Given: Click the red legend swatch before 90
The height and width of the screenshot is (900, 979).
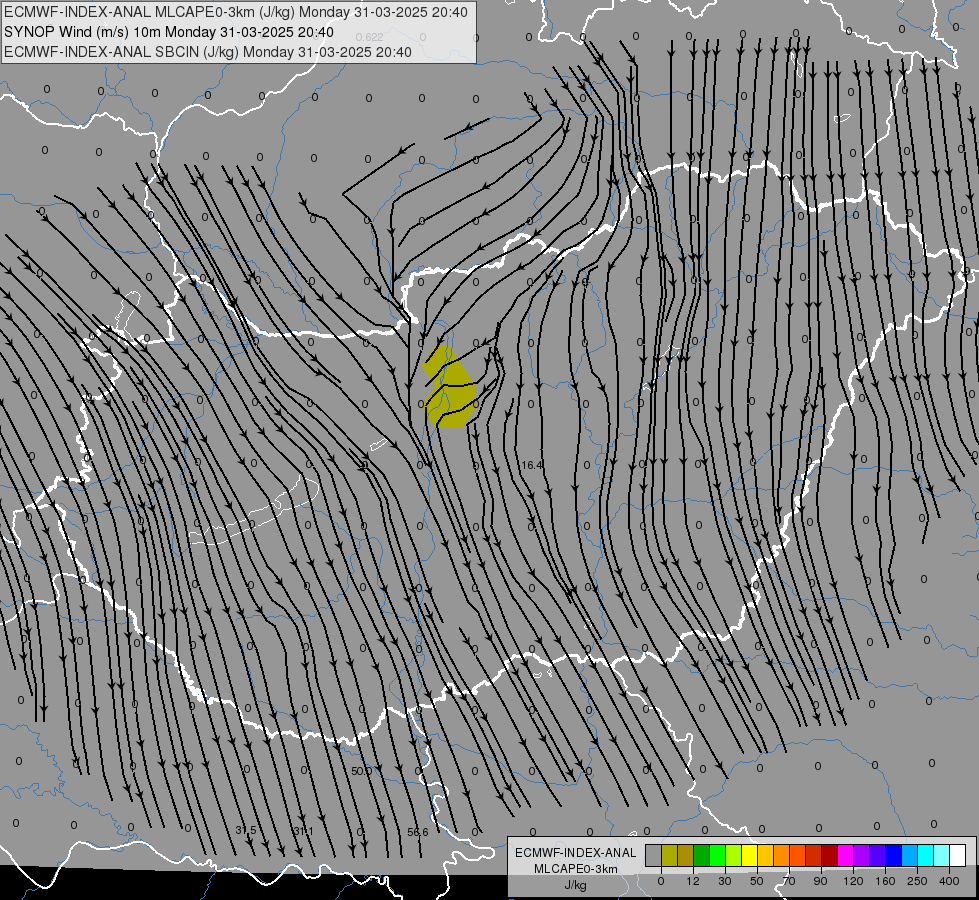Looking at the screenshot, I should 814,855.
